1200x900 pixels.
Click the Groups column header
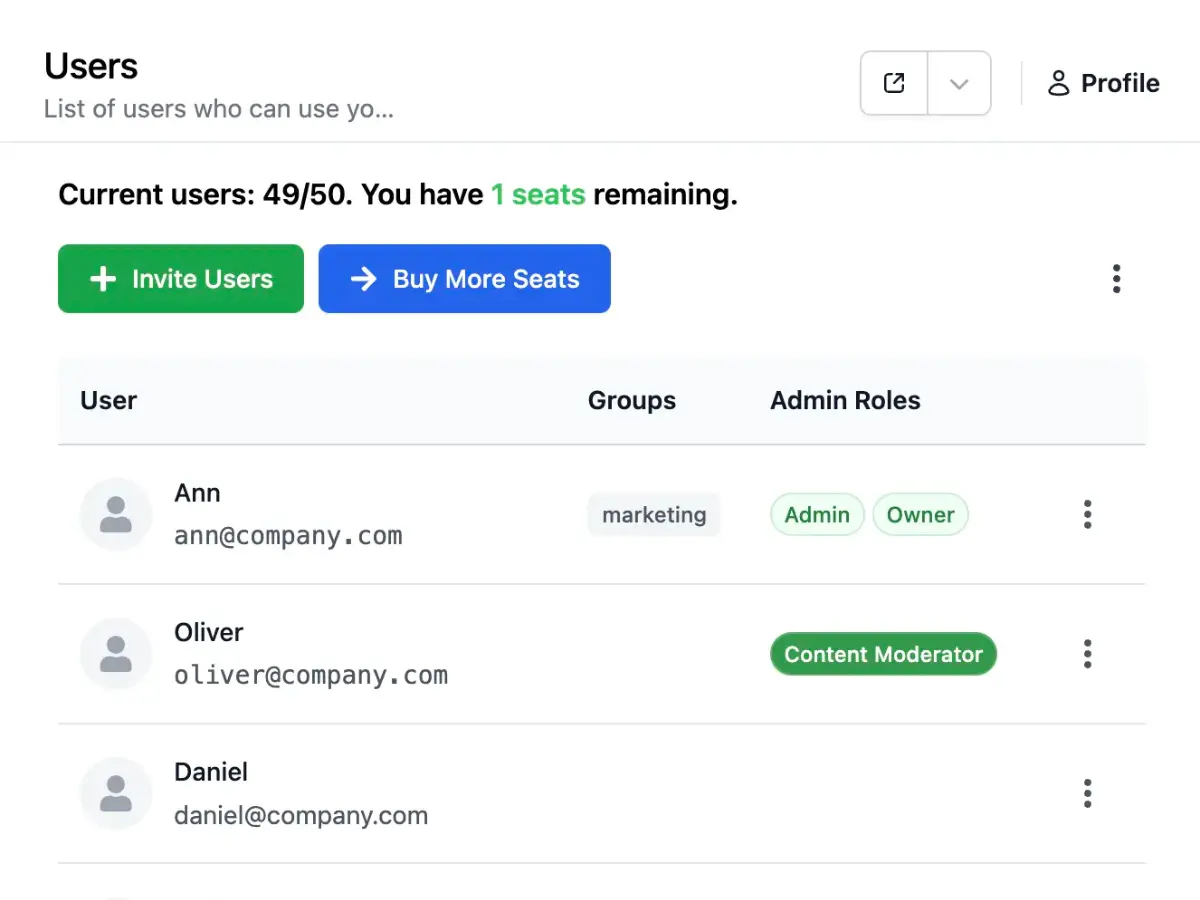[x=632, y=401]
